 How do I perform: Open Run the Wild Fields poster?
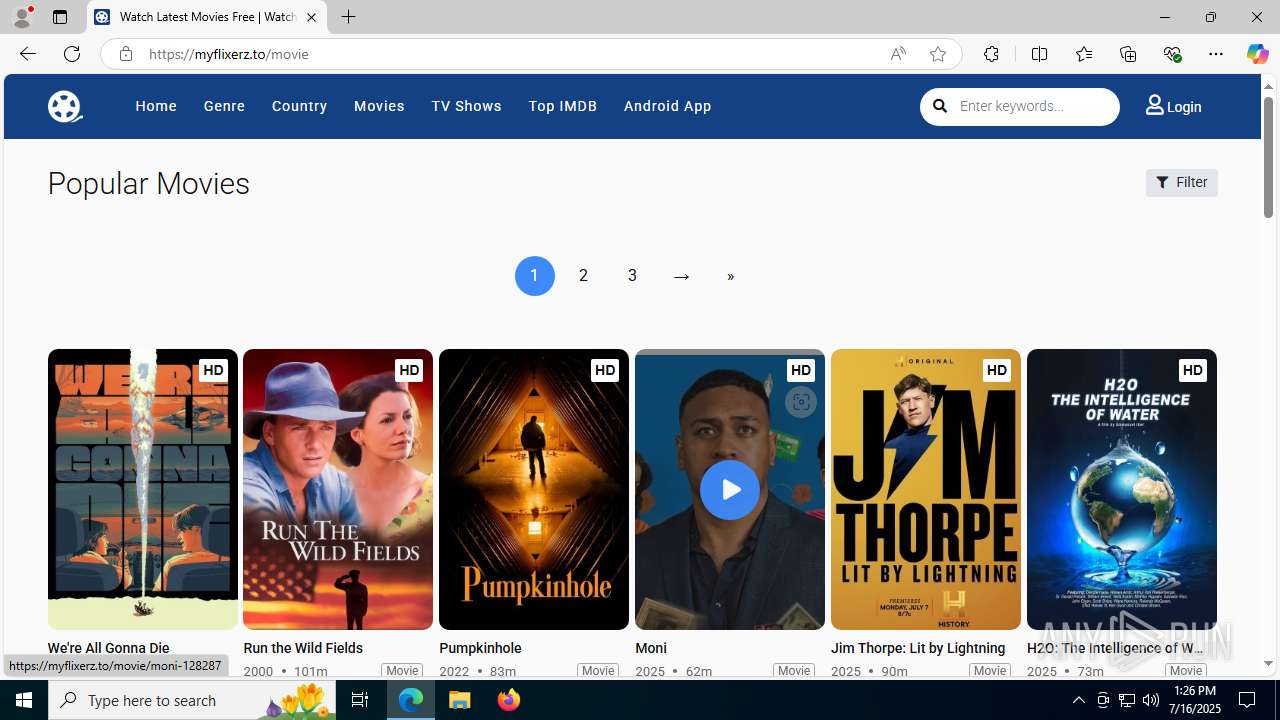pyautogui.click(x=338, y=489)
